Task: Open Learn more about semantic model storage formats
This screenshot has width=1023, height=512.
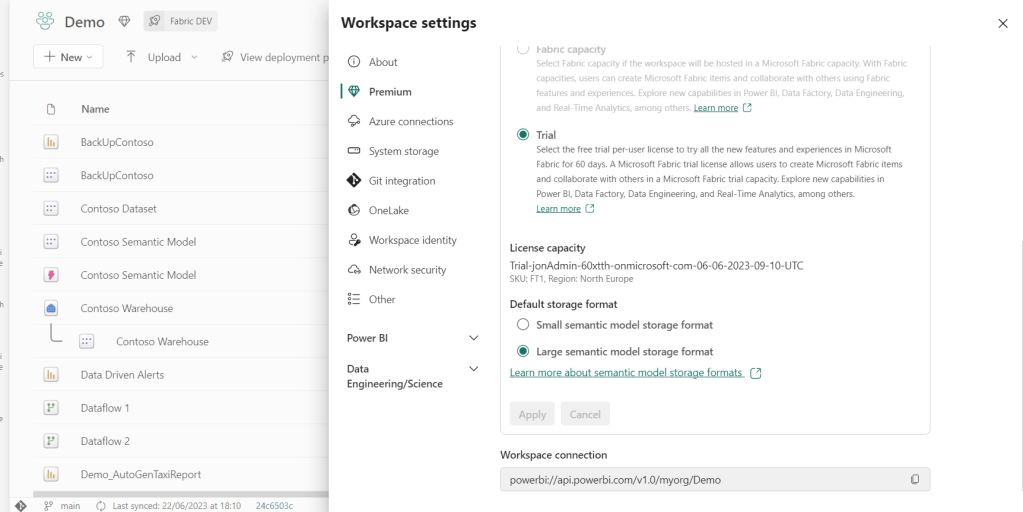Action: tap(626, 373)
